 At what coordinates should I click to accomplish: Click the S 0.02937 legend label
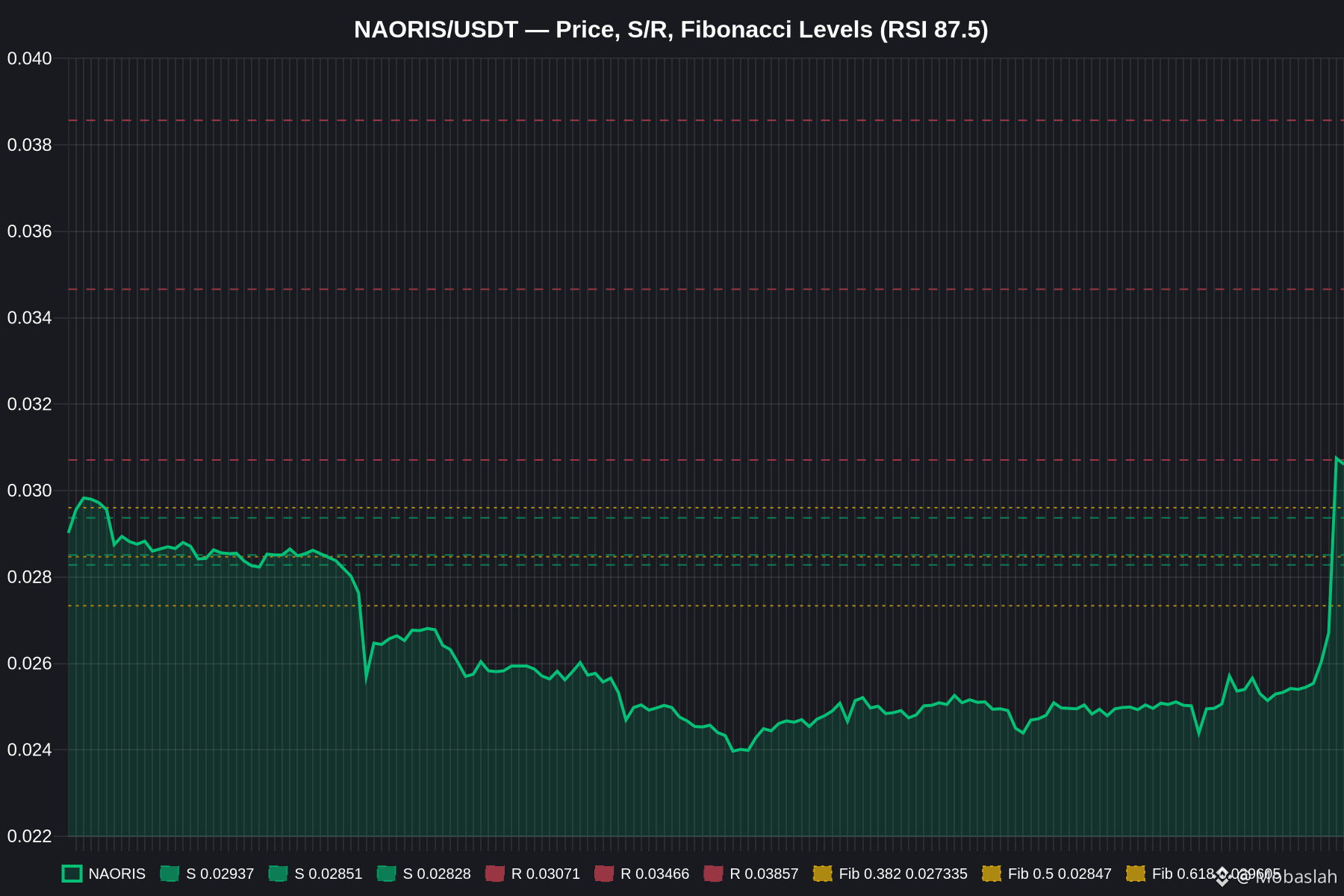pos(220,874)
